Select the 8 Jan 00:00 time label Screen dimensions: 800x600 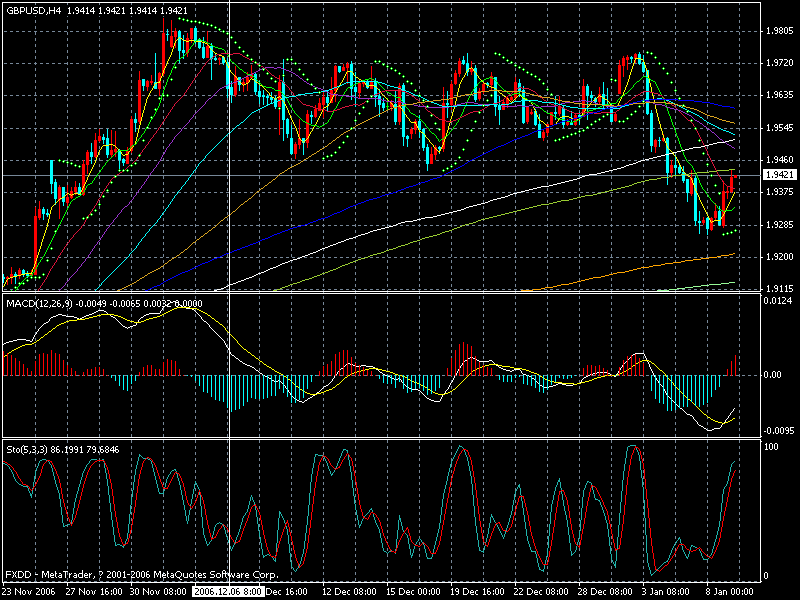732,592
